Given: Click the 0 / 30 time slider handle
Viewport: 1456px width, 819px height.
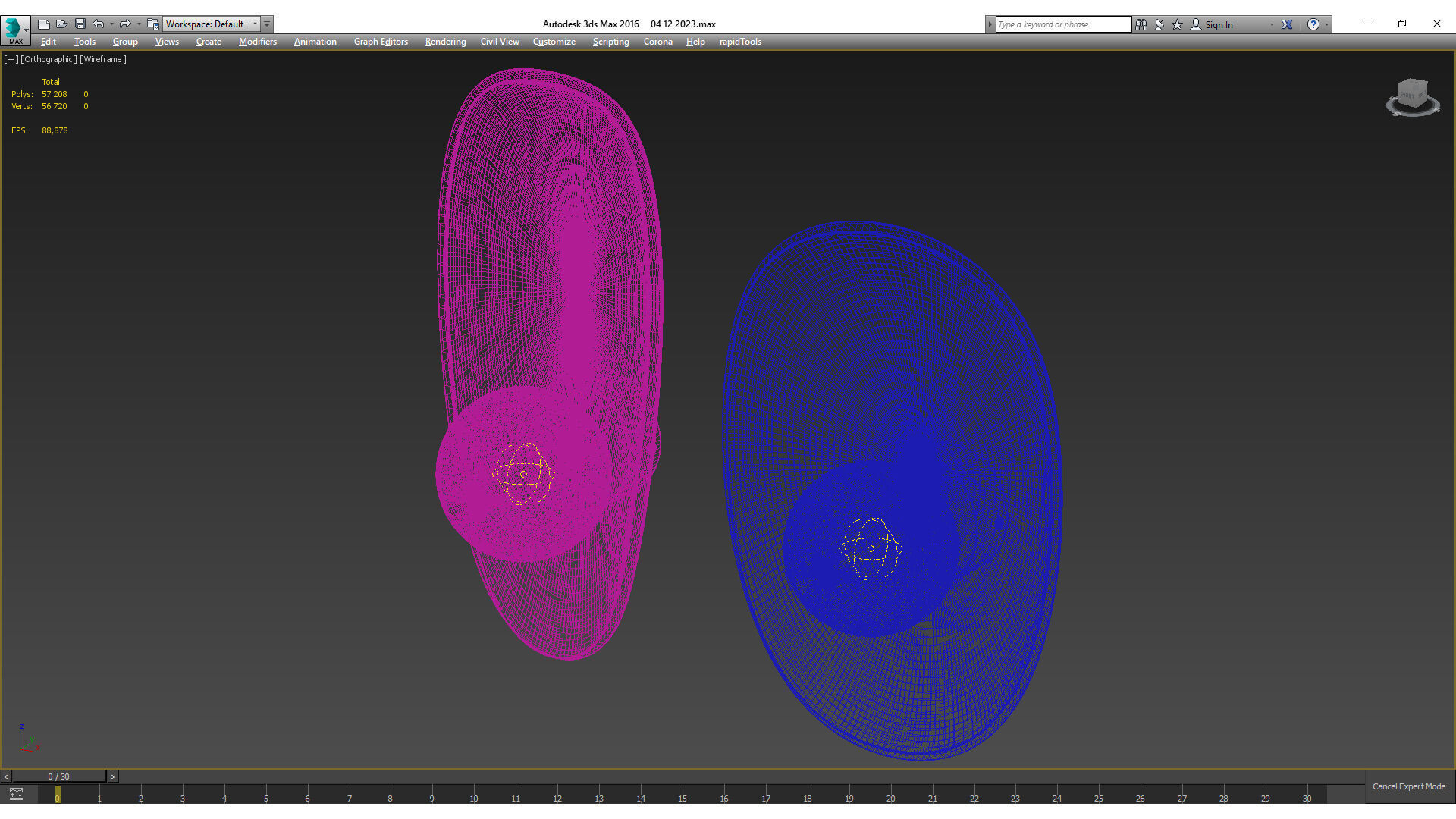Looking at the screenshot, I should click(58, 777).
